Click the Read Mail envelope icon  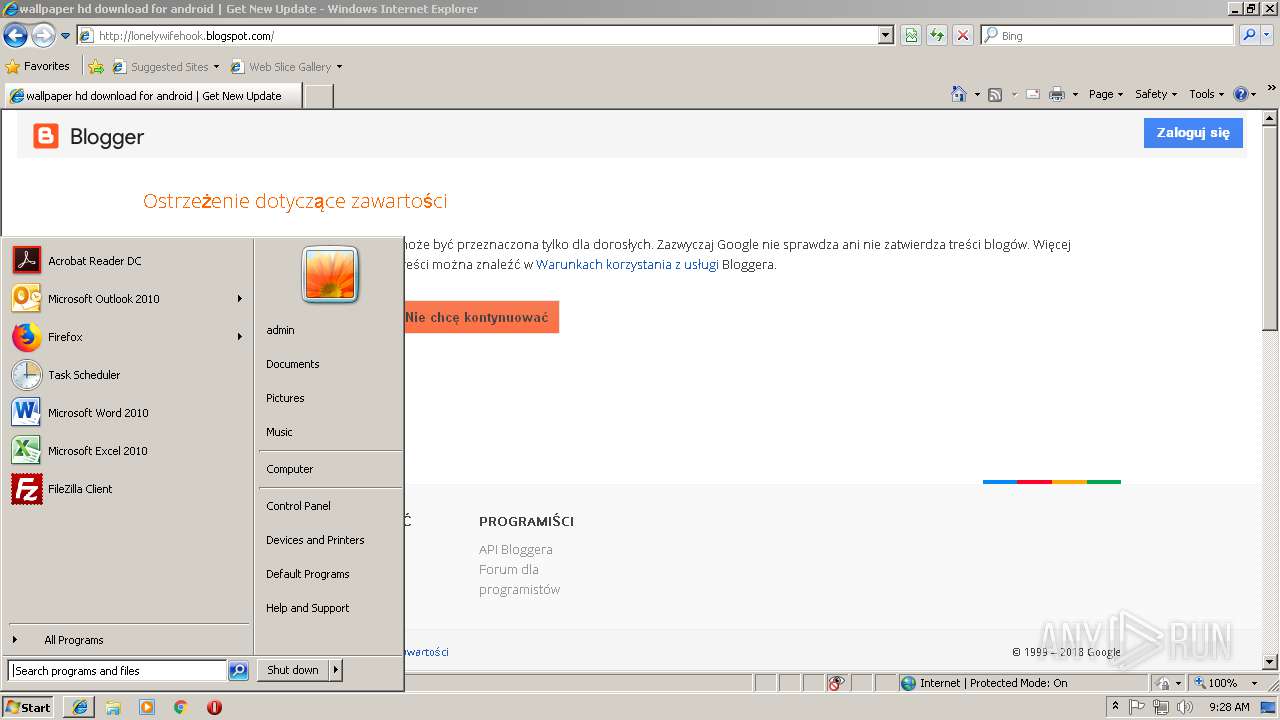point(1032,94)
